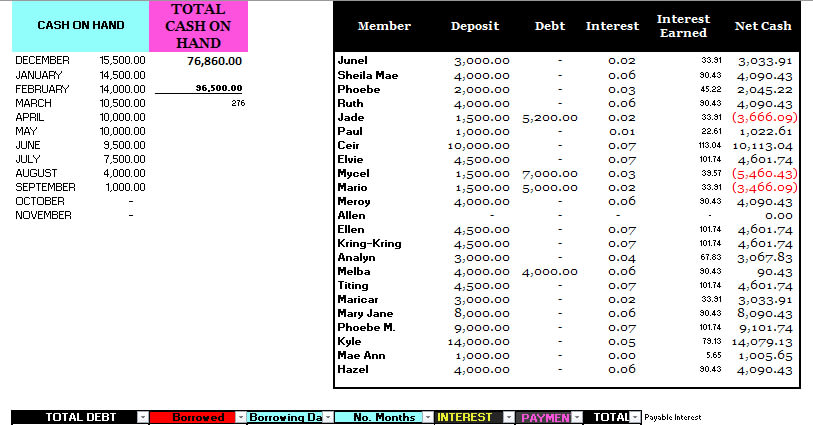Viewport: 813px width, 425px height.
Task: Select the TOTAL CASH ON HAND pink header
Action: coord(198,26)
